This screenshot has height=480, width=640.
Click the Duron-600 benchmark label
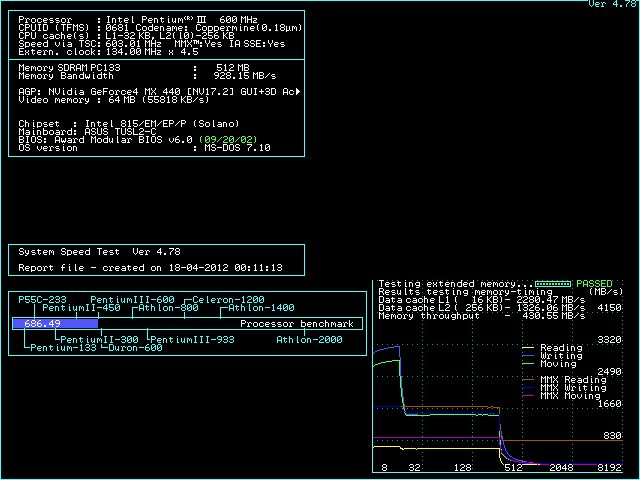(x=135, y=348)
